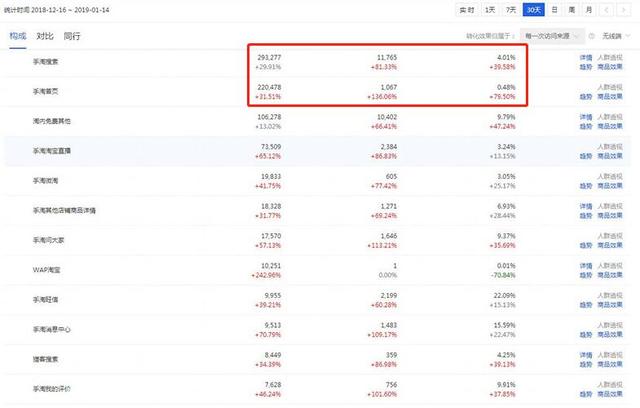Viewport: 640px width, 408px height.
Task: Click the 手淘搜索 source name
Action: (45, 62)
